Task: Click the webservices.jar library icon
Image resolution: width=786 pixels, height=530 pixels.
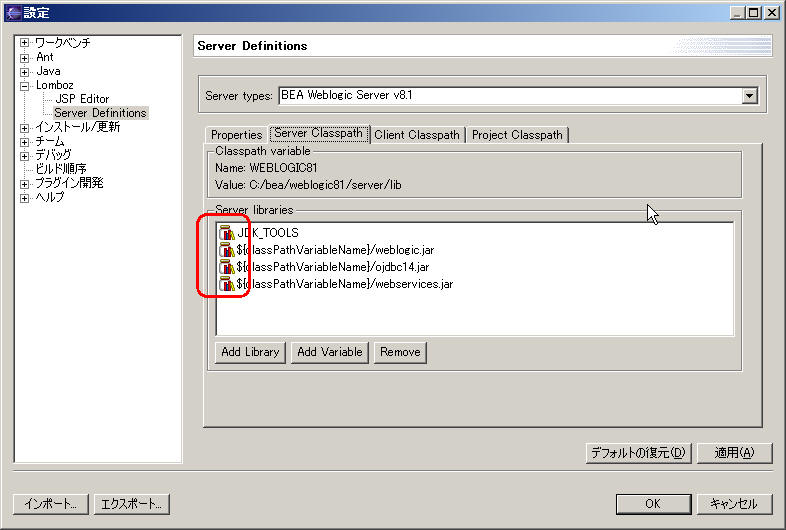Action: coord(226,283)
